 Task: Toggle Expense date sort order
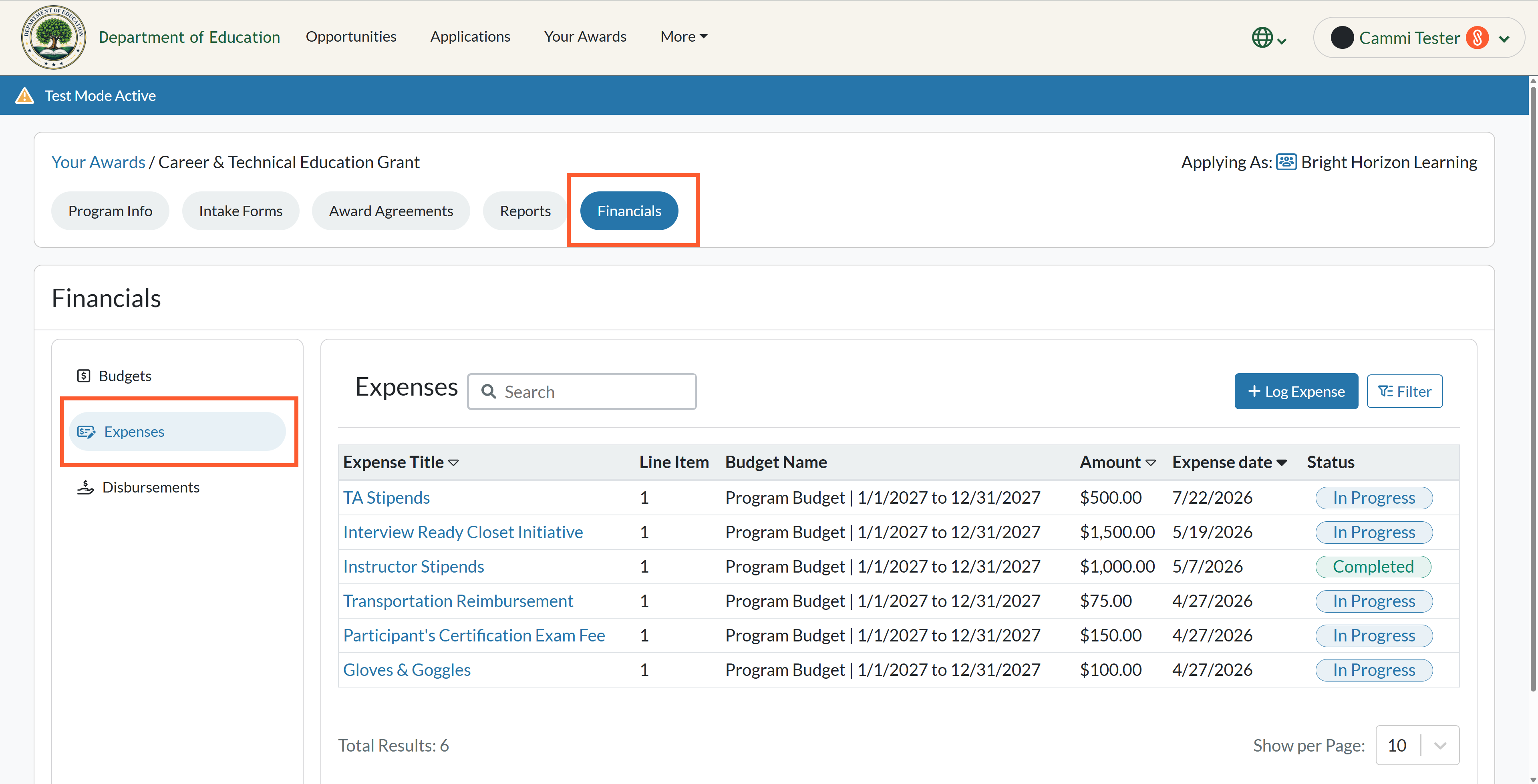tap(1281, 463)
